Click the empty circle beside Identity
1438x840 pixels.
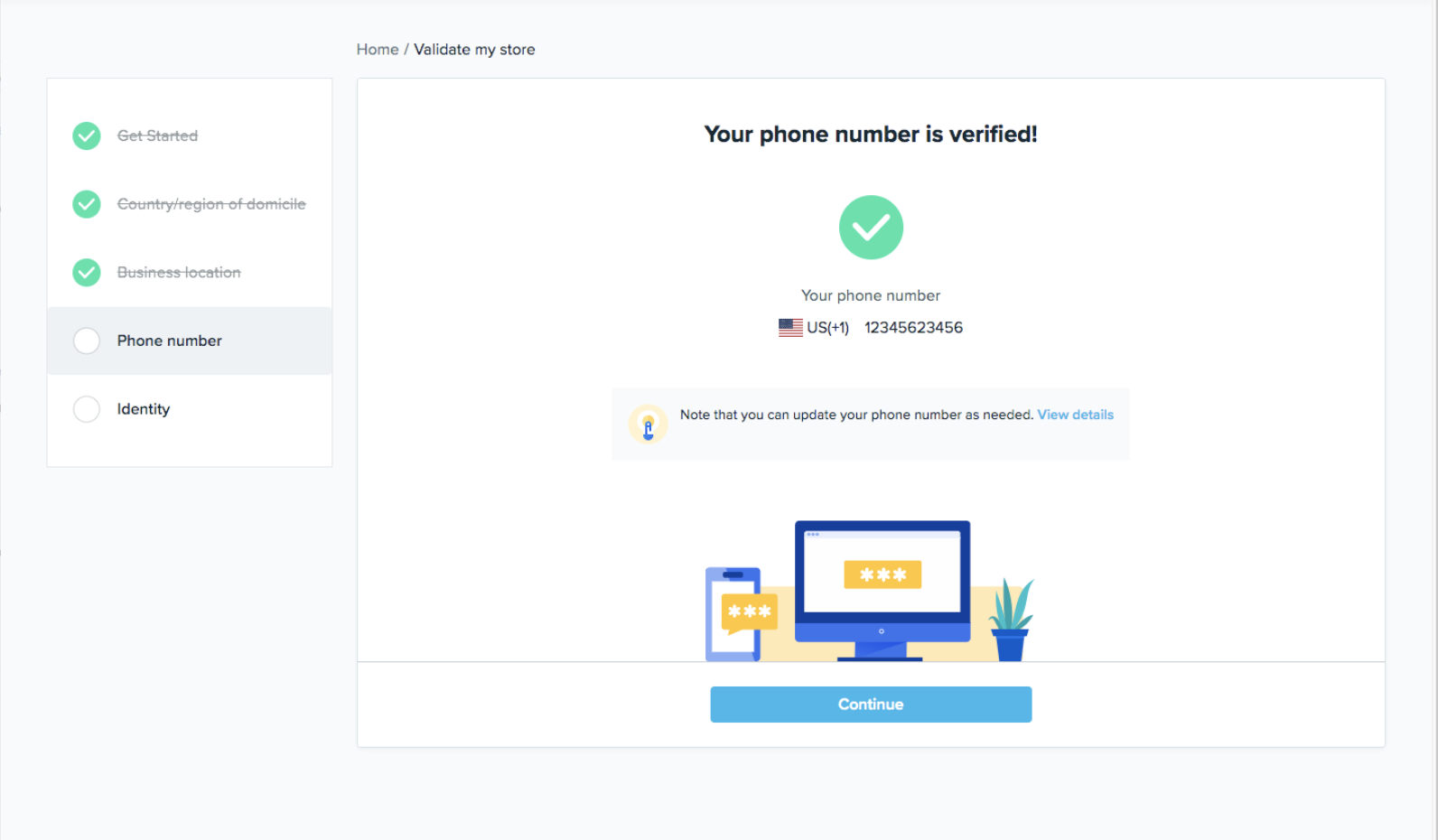[87, 409]
